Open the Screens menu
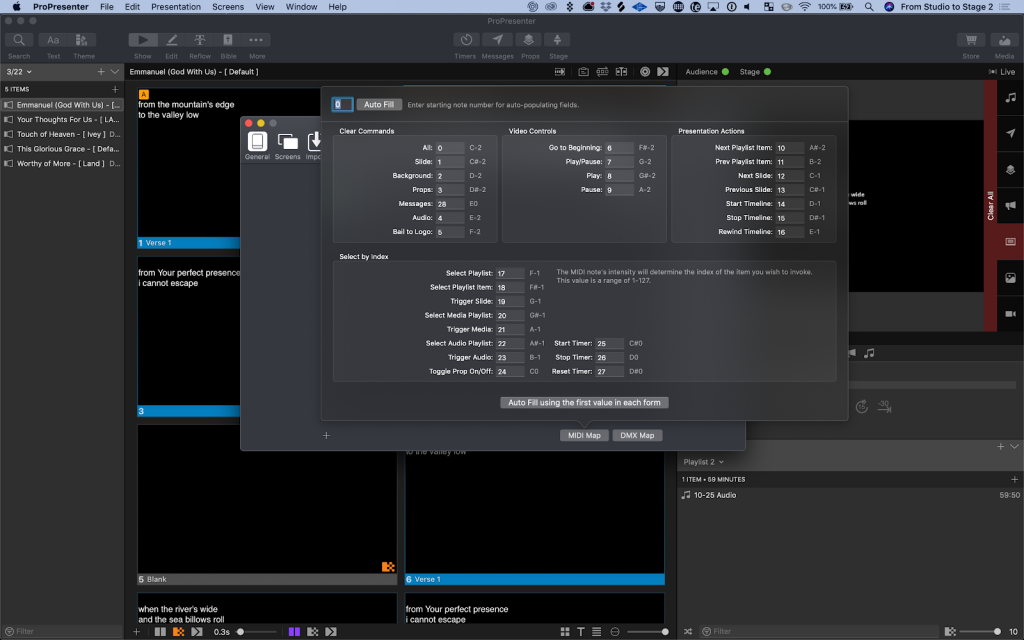The width and height of the screenshot is (1024, 640). 228,7
